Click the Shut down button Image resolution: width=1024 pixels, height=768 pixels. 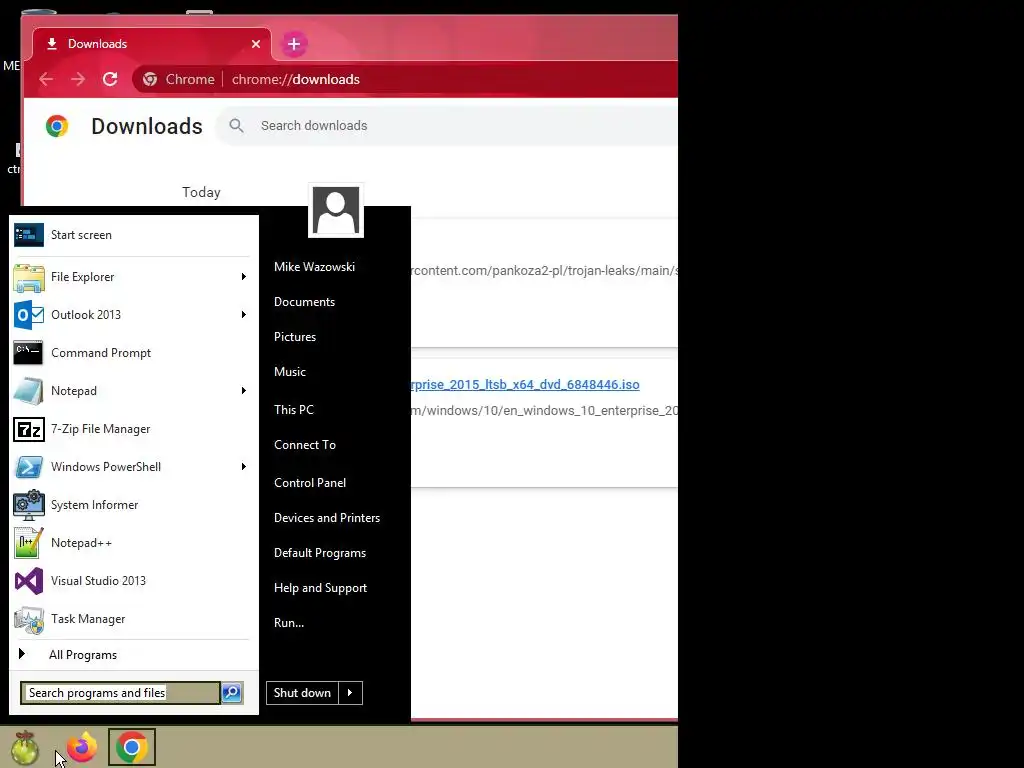point(302,693)
